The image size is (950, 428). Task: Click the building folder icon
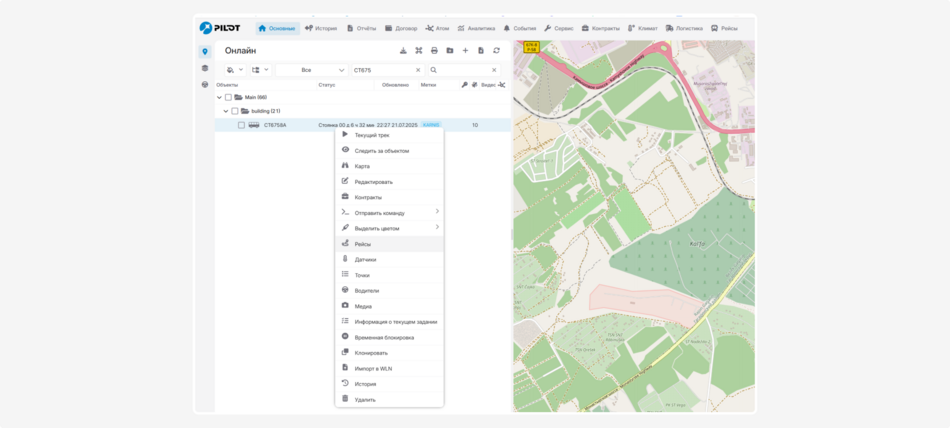click(x=245, y=111)
